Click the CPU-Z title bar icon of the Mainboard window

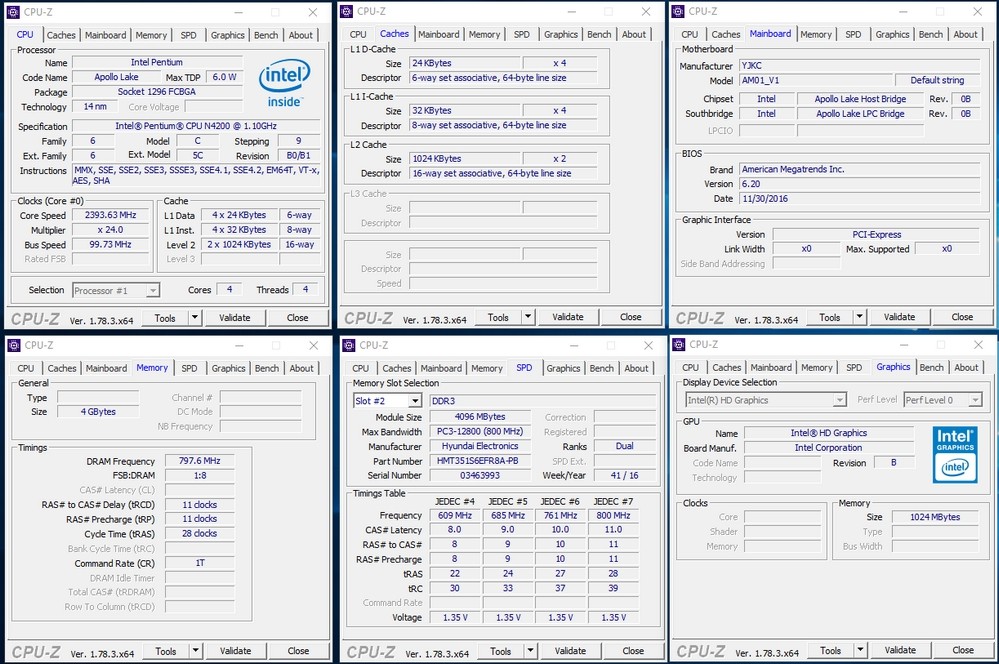point(679,12)
